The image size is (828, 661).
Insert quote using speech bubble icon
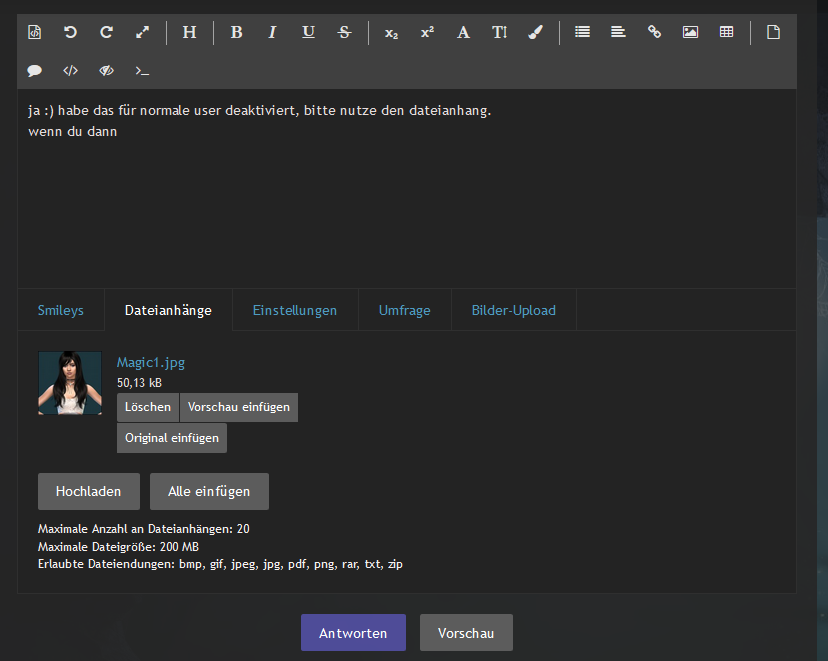[34, 71]
